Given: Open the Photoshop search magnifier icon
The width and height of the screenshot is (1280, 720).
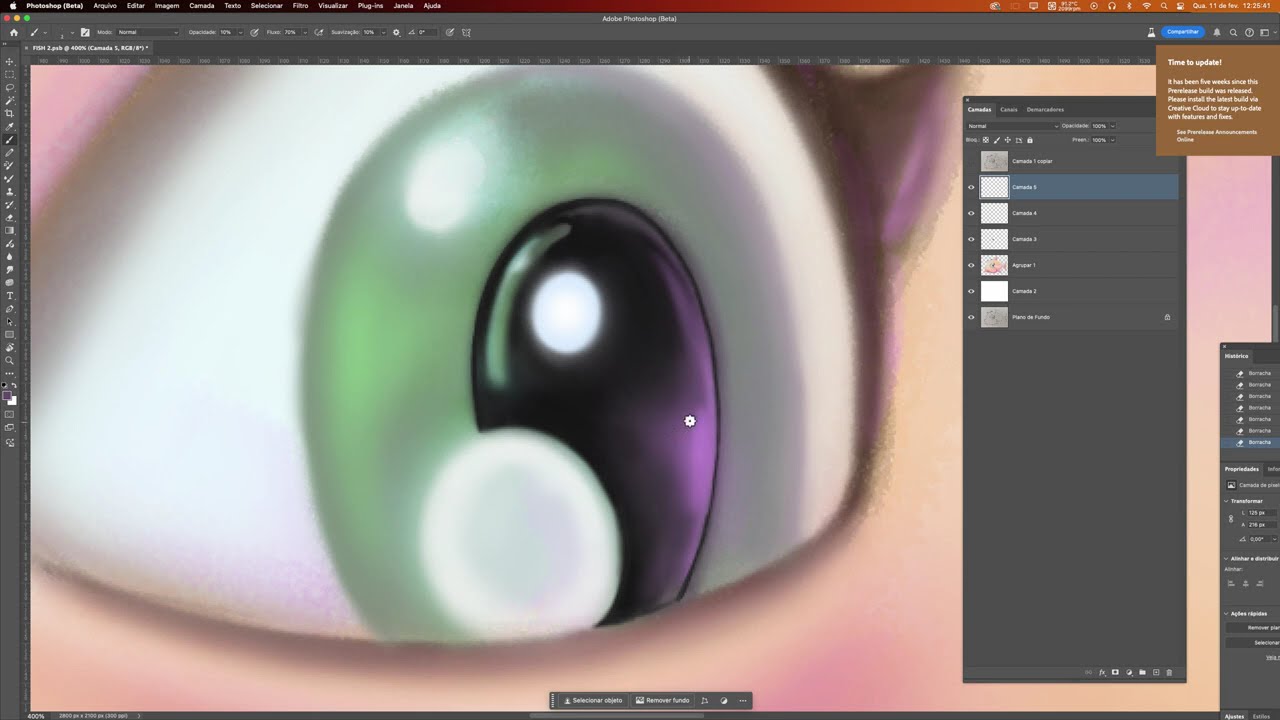Looking at the screenshot, I should (x=1233, y=32).
